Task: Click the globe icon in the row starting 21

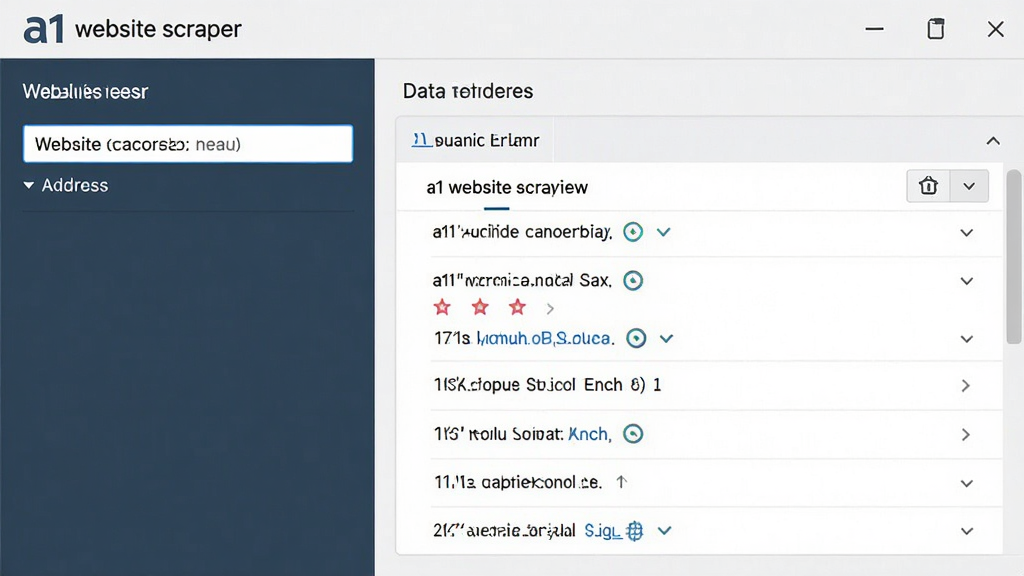Action: pos(634,531)
